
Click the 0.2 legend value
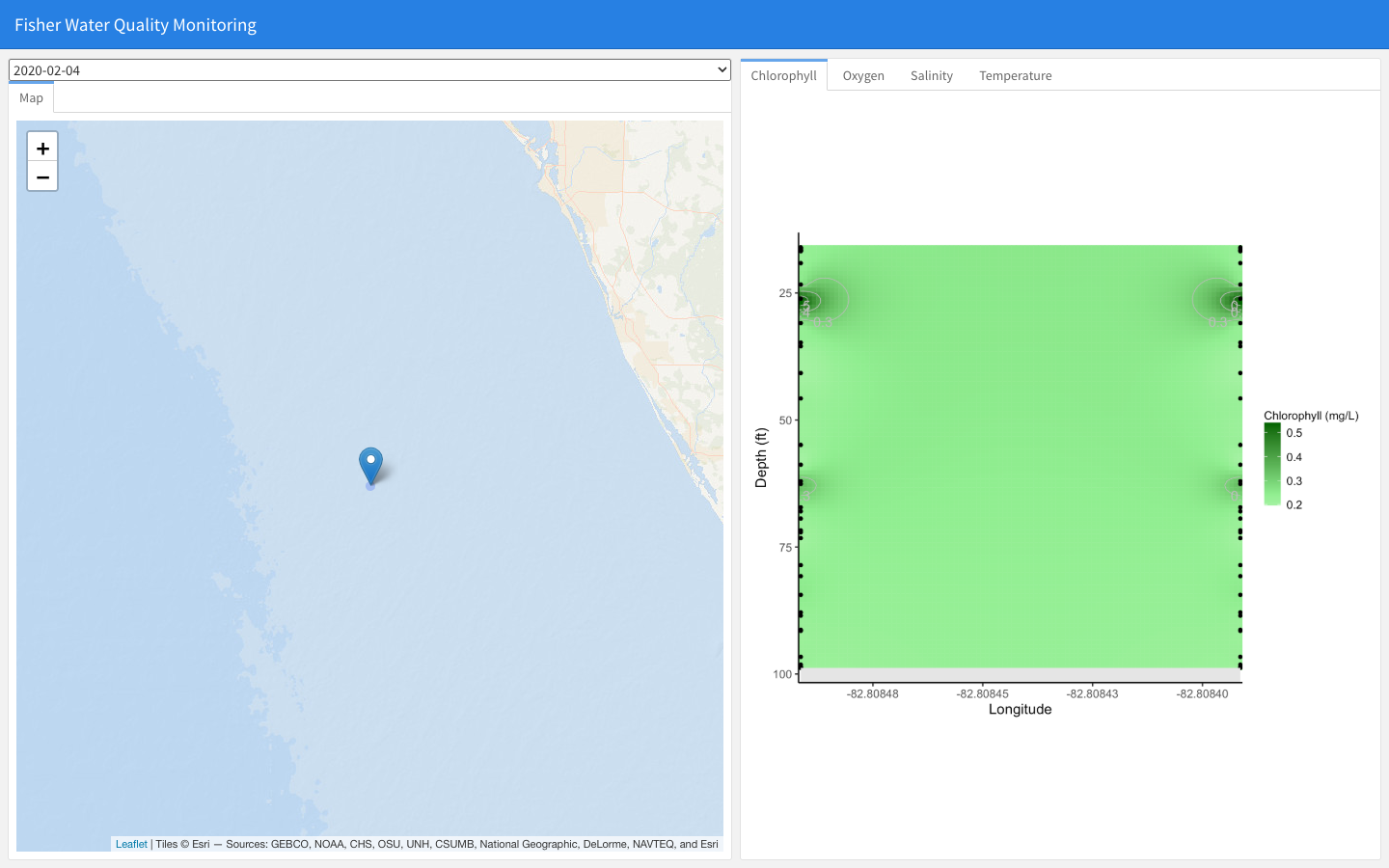1294,504
